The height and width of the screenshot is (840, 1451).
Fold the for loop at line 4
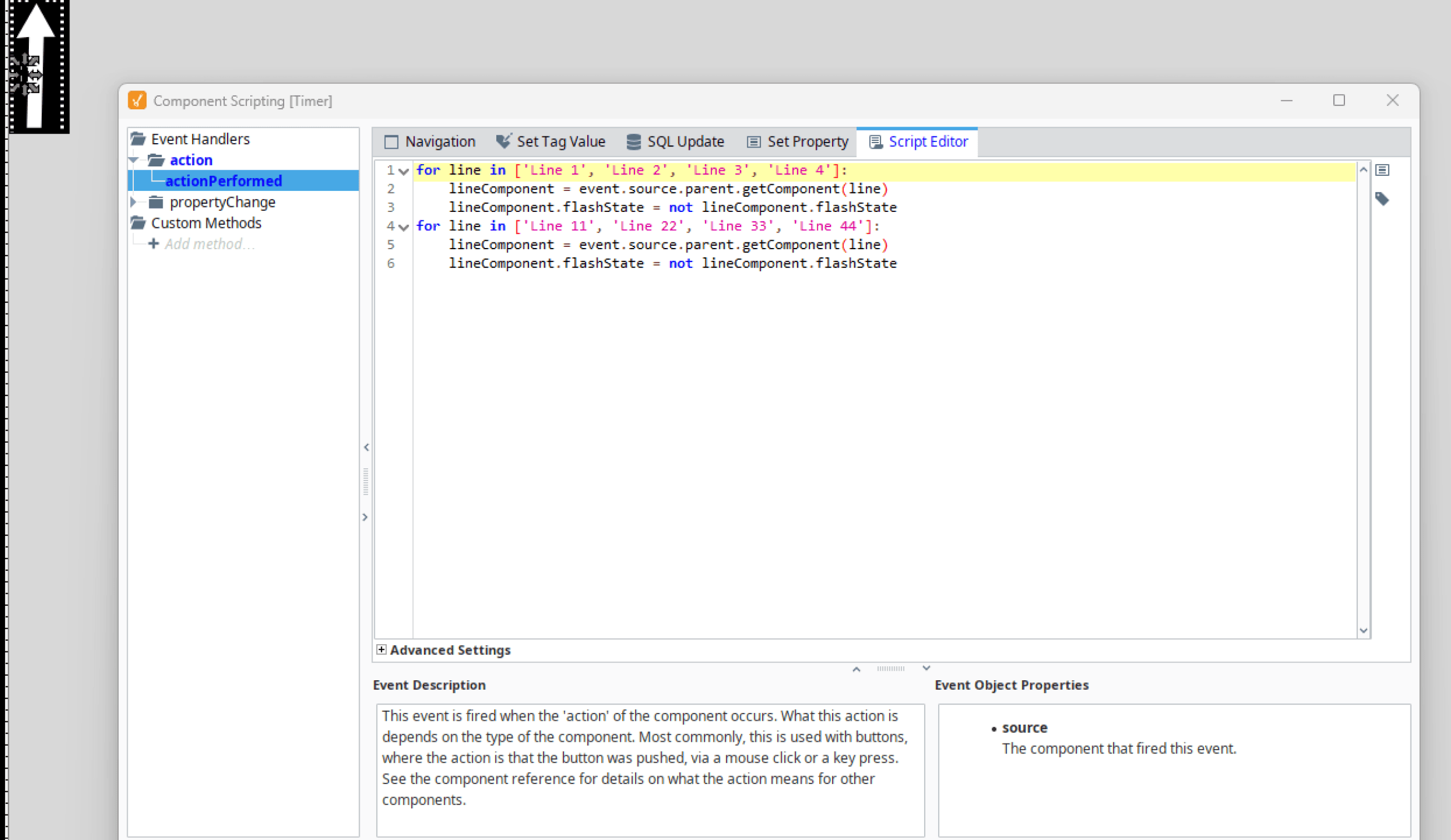(404, 227)
